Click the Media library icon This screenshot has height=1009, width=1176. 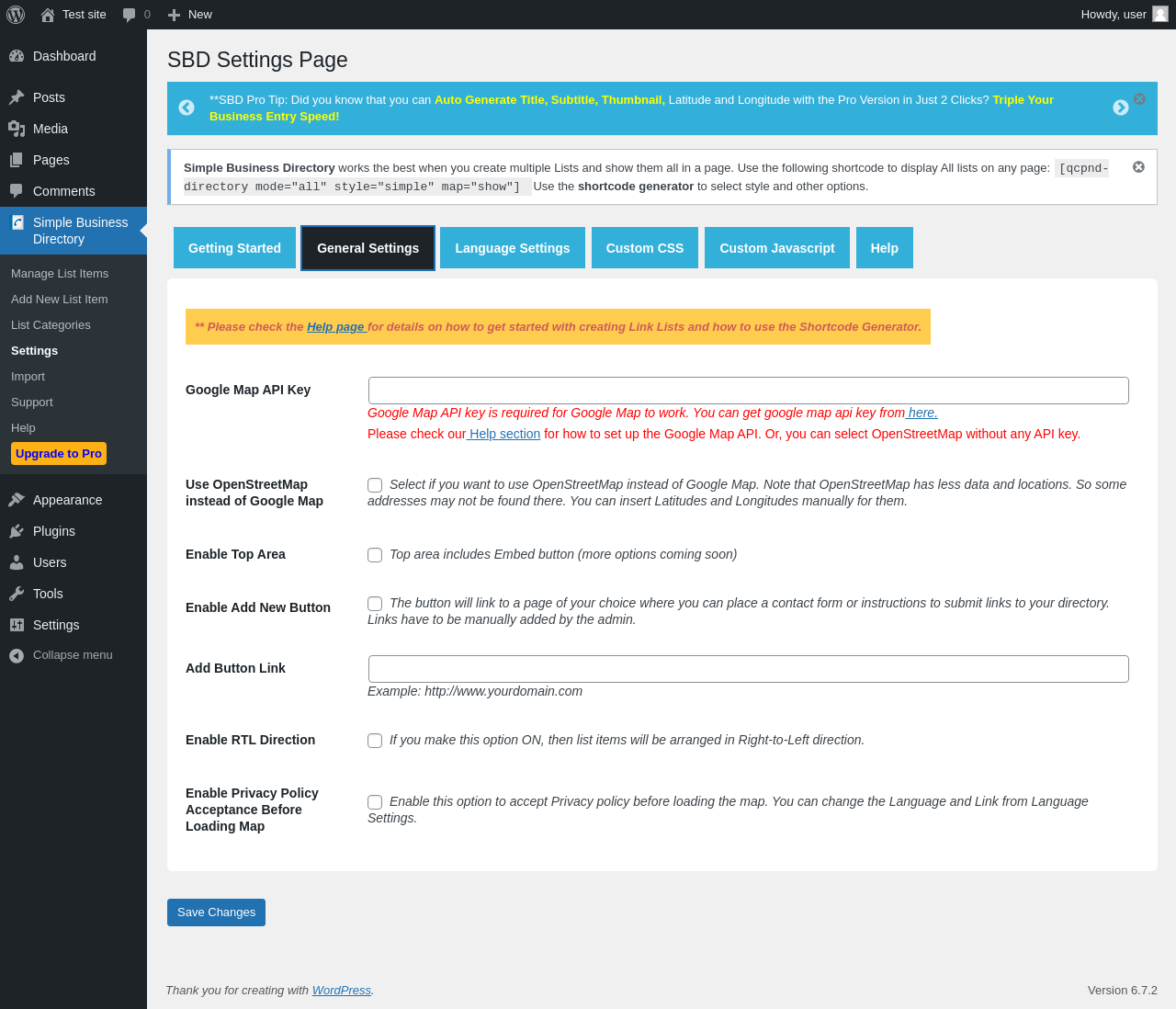(x=17, y=129)
